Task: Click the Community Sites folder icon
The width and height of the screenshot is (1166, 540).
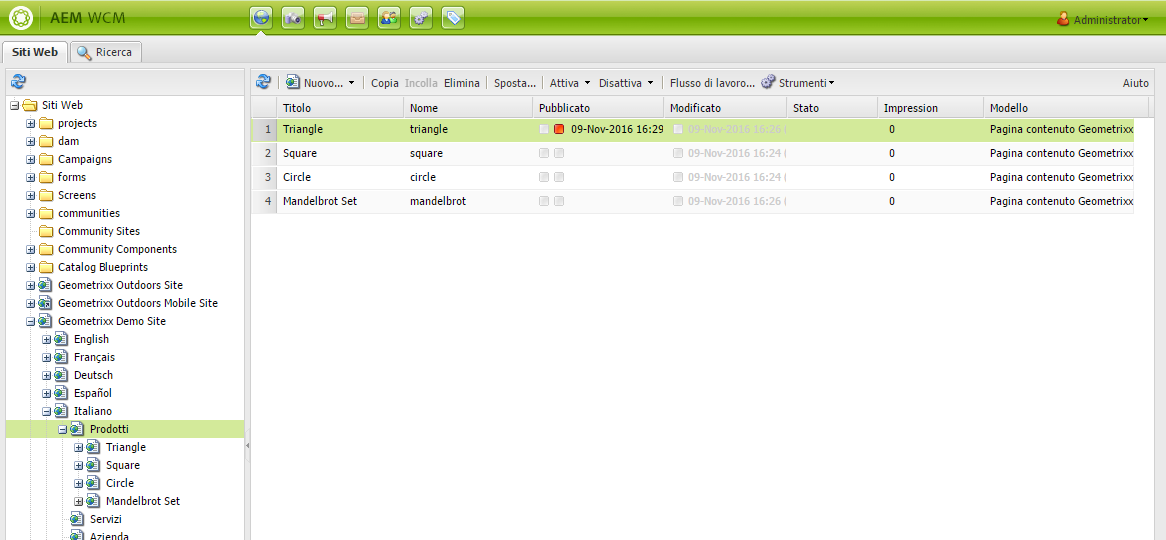Action: coord(46,231)
